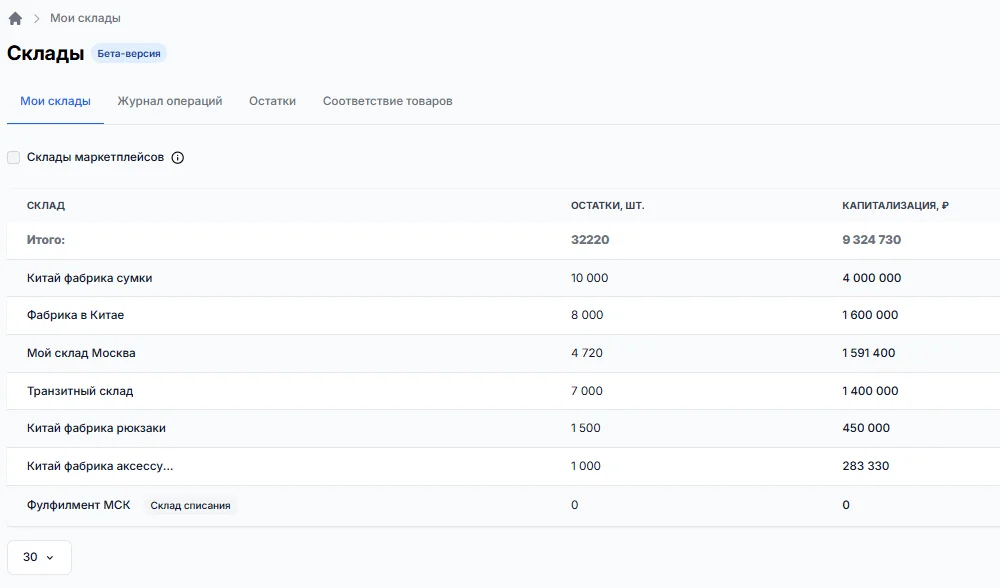Click the ОСТАТКИ, ШТ. column header

click(x=607, y=205)
